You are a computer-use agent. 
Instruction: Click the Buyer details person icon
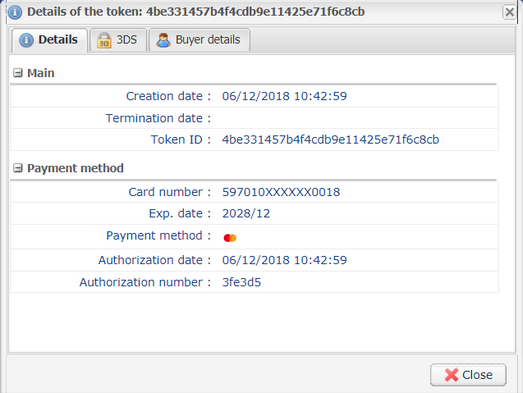[x=163, y=40]
